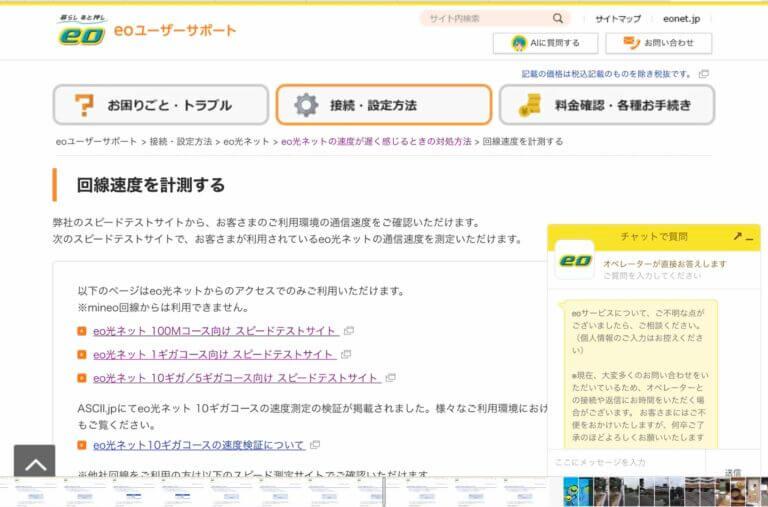Select the お困りごと・トラブル tab
This screenshot has height=507, width=768.
coord(161,105)
